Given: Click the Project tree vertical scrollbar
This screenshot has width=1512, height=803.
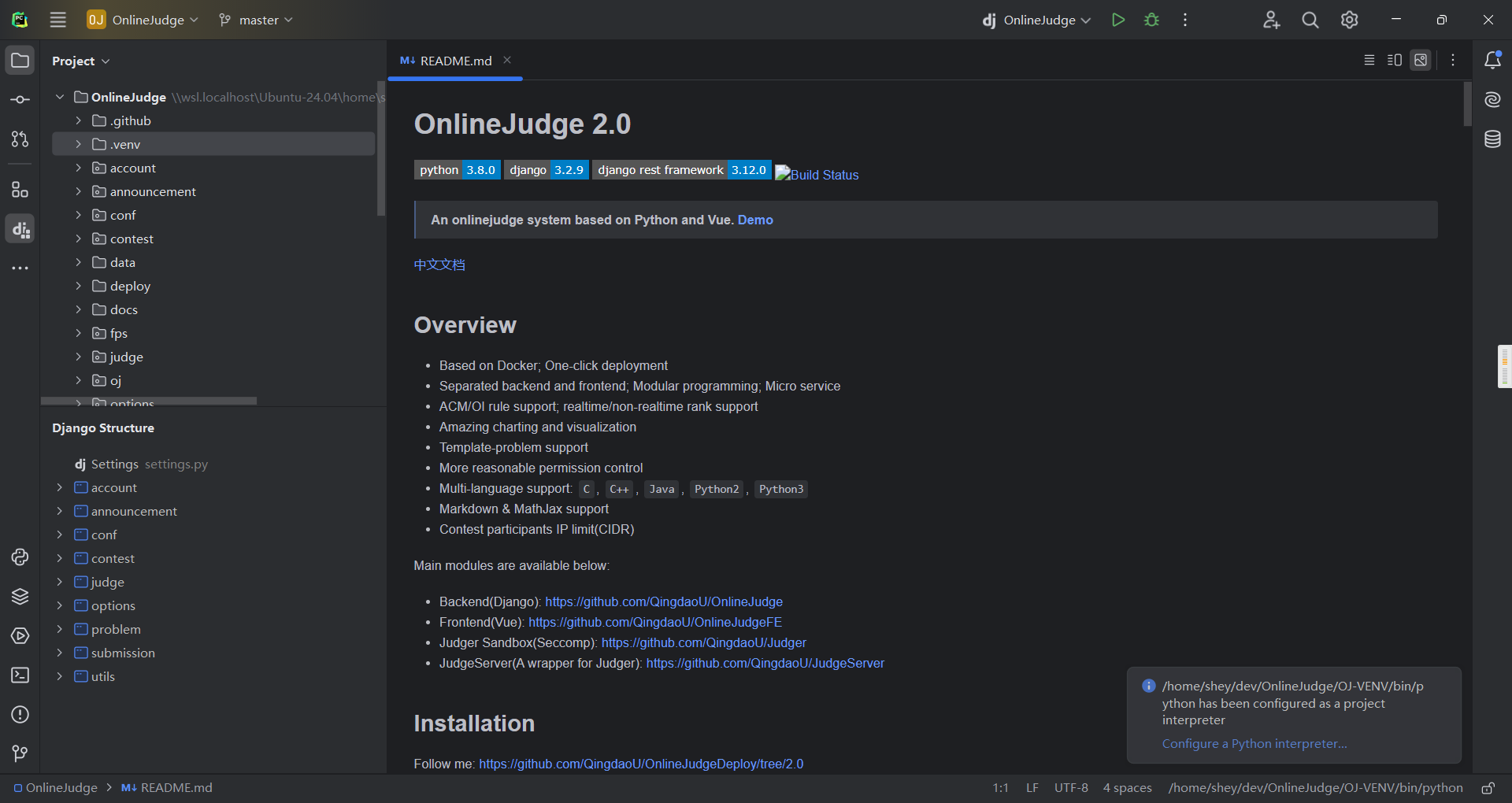Looking at the screenshot, I should pyautogui.click(x=381, y=148).
